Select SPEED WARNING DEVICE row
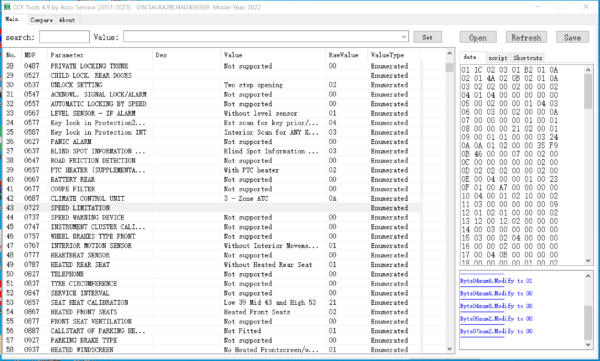Image resolution: width=600 pixels, height=361 pixels. pos(212,217)
